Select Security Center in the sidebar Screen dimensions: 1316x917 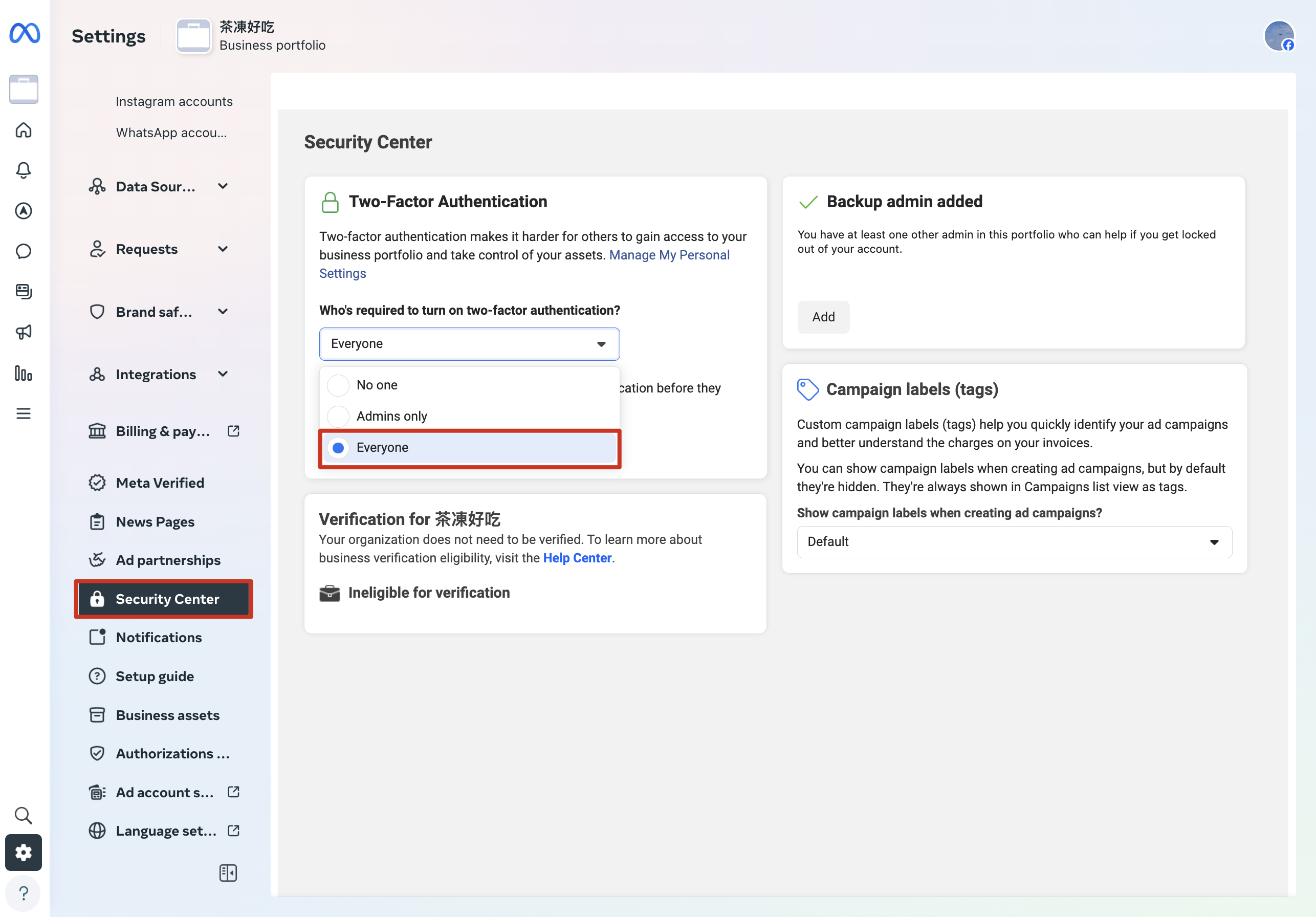coord(164,599)
